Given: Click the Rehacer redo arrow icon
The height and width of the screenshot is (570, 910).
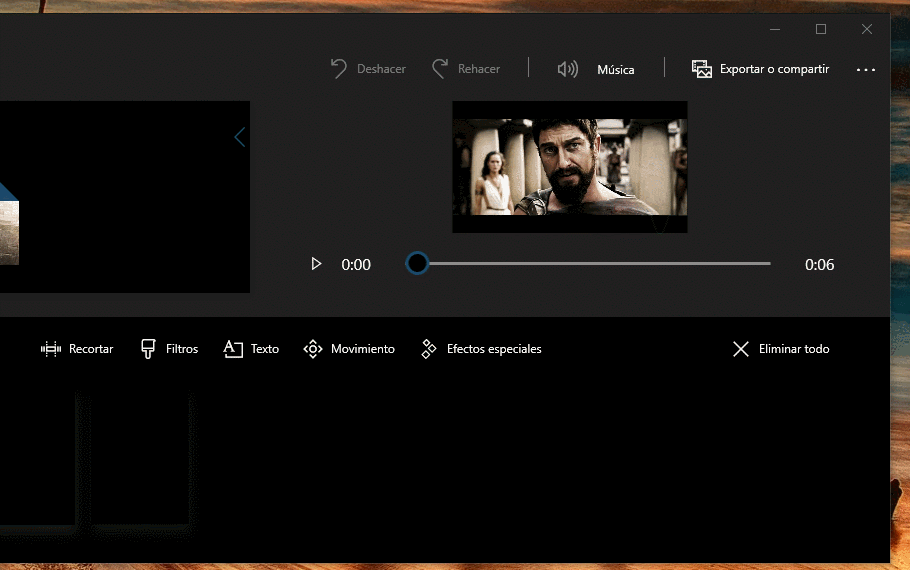Looking at the screenshot, I should pyautogui.click(x=440, y=68).
